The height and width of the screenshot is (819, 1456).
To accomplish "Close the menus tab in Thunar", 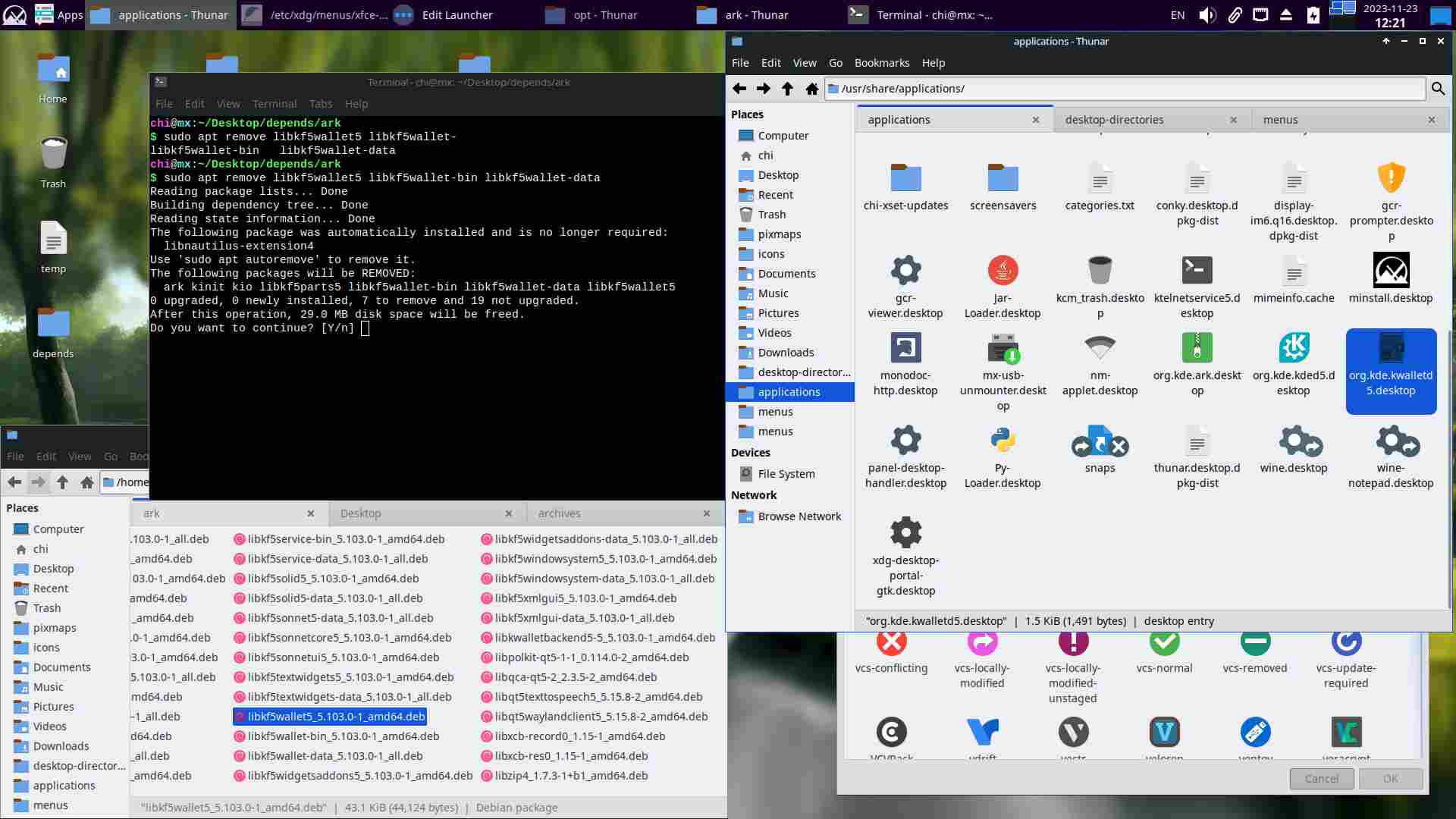I will 1431,120.
